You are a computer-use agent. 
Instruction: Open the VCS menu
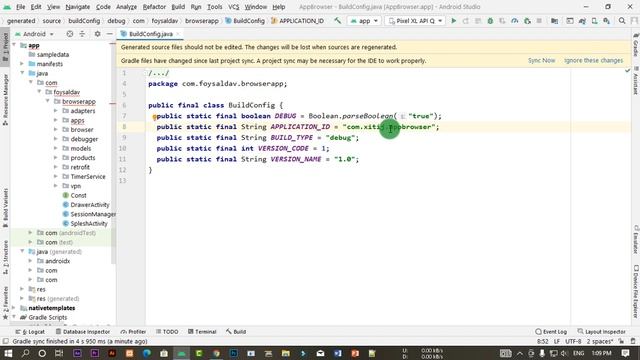233,7
